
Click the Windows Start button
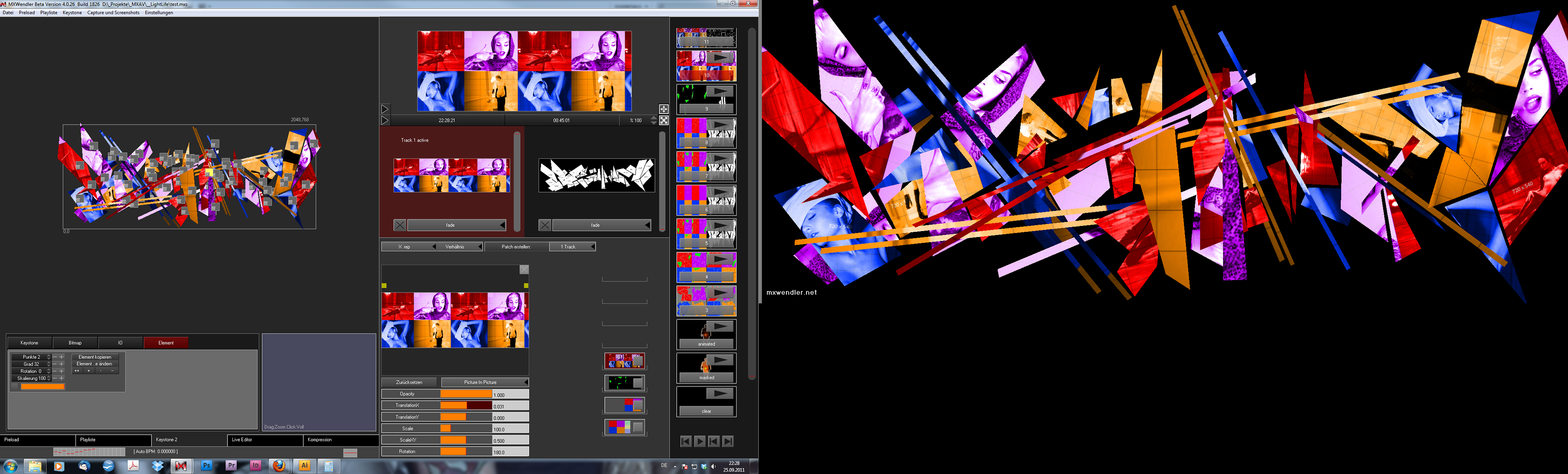(10, 466)
